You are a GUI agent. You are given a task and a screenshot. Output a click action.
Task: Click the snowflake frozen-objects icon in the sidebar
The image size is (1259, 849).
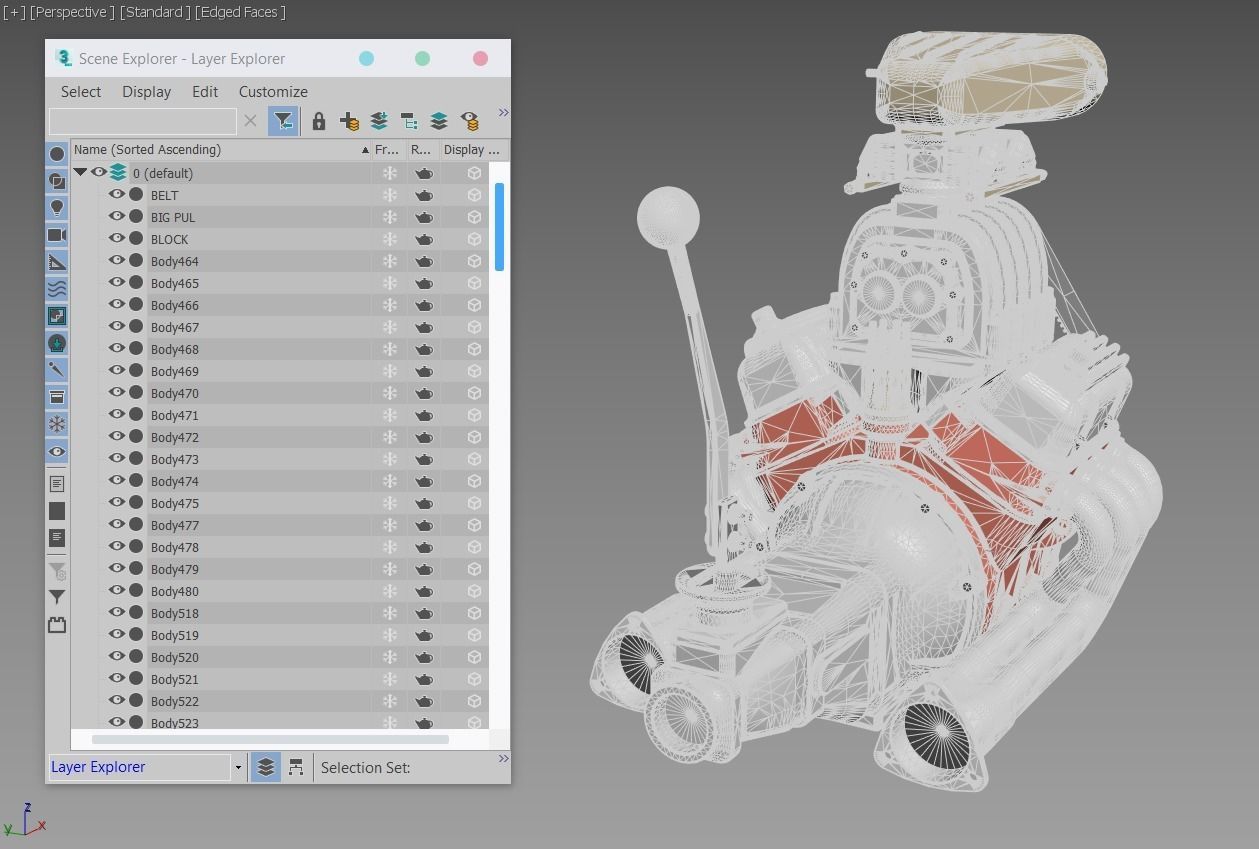coord(57,424)
